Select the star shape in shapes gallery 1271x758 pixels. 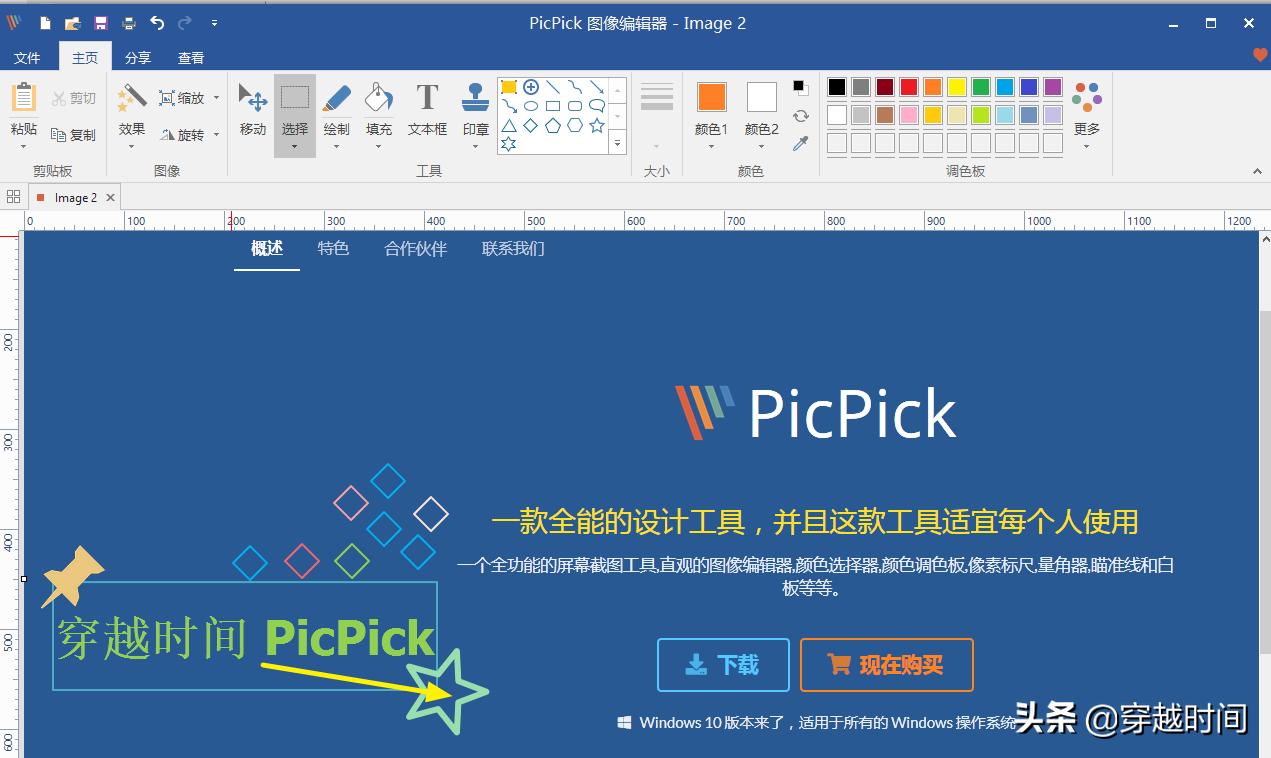[x=598, y=125]
